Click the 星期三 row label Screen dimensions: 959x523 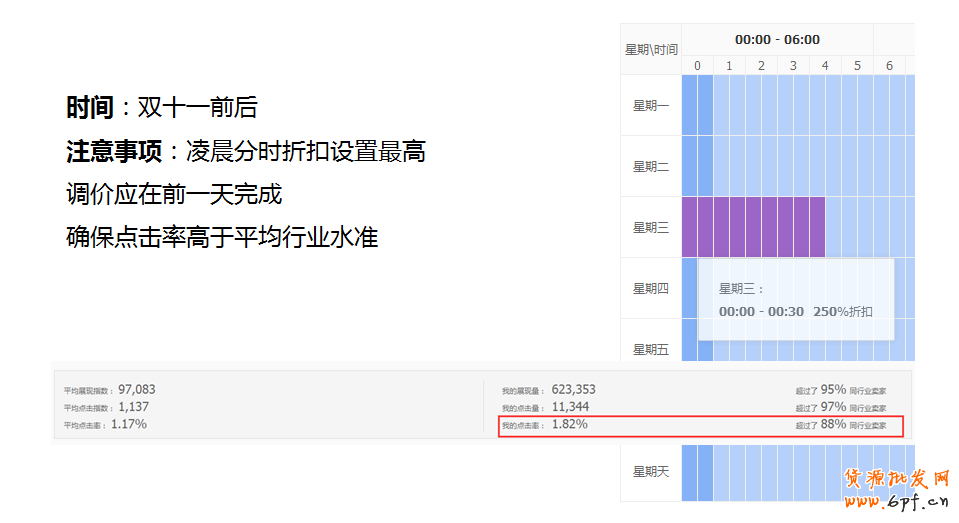click(651, 228)
